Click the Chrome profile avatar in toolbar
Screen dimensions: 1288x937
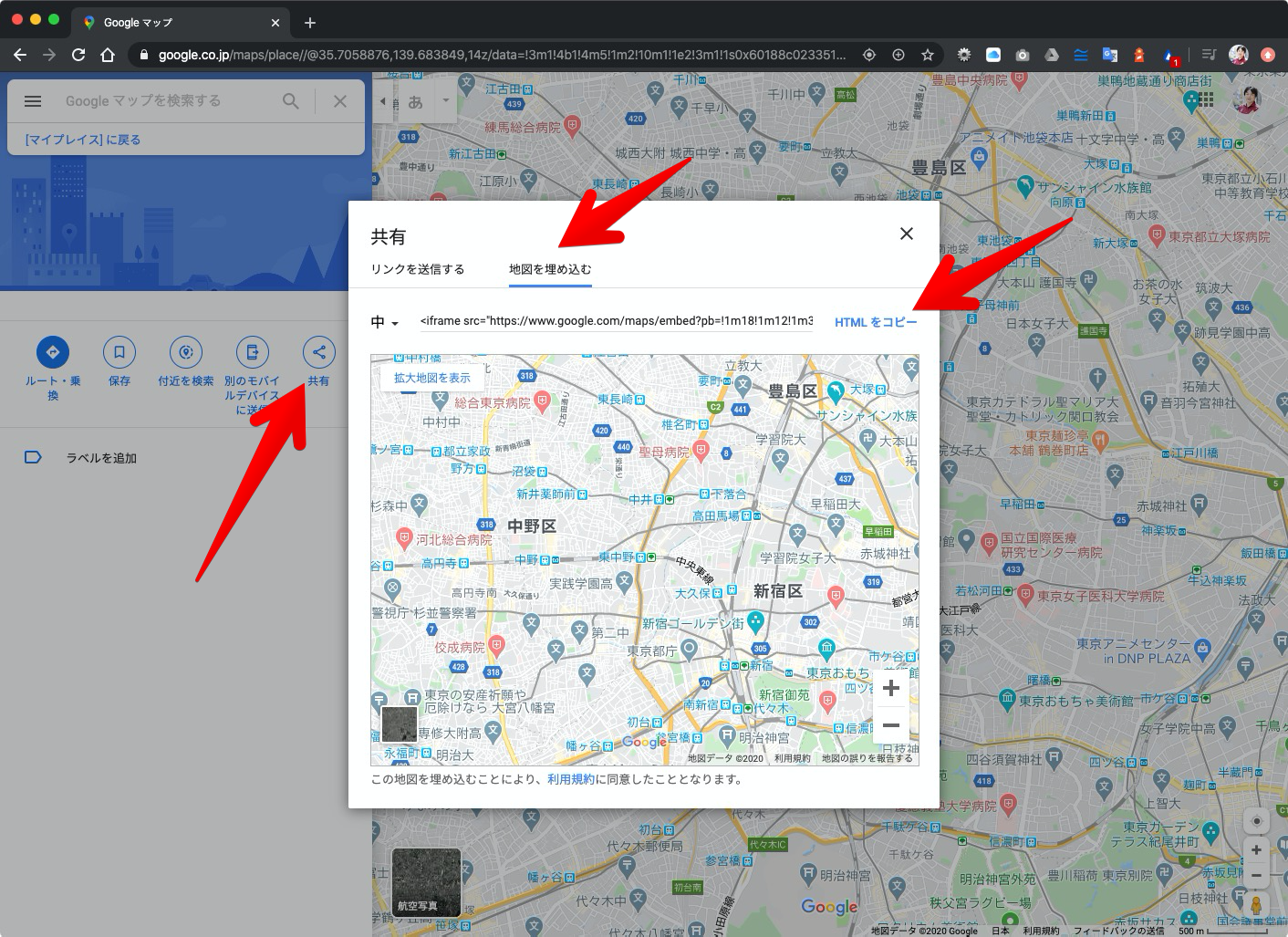(x=1238, y=55)
